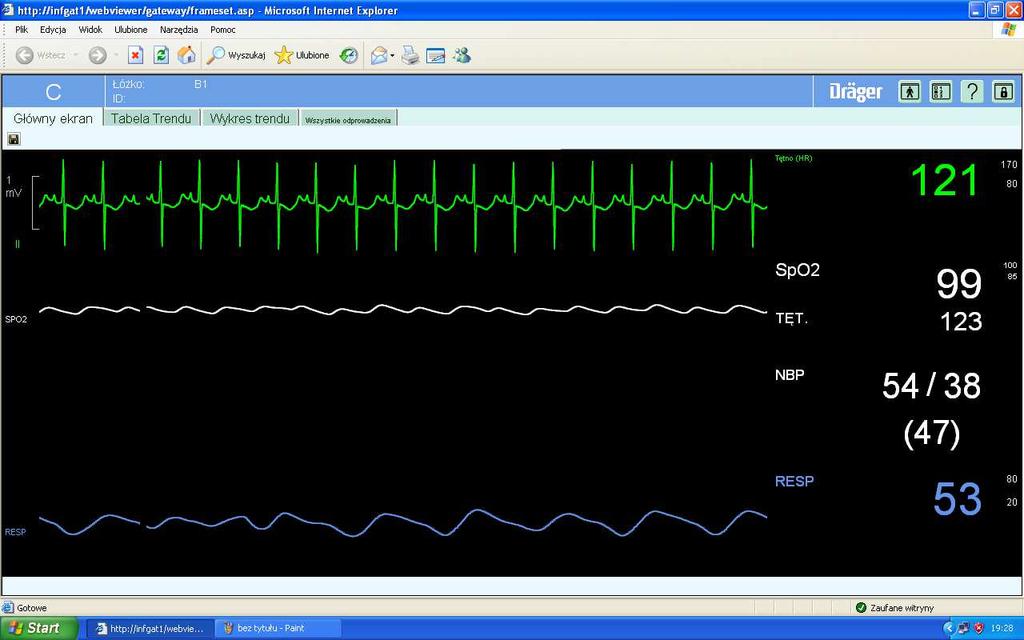Image resolution: width=1024 pixels, height=640 pixels.
Task: Click the TĘT. pulse label
Action: [792, 319]
